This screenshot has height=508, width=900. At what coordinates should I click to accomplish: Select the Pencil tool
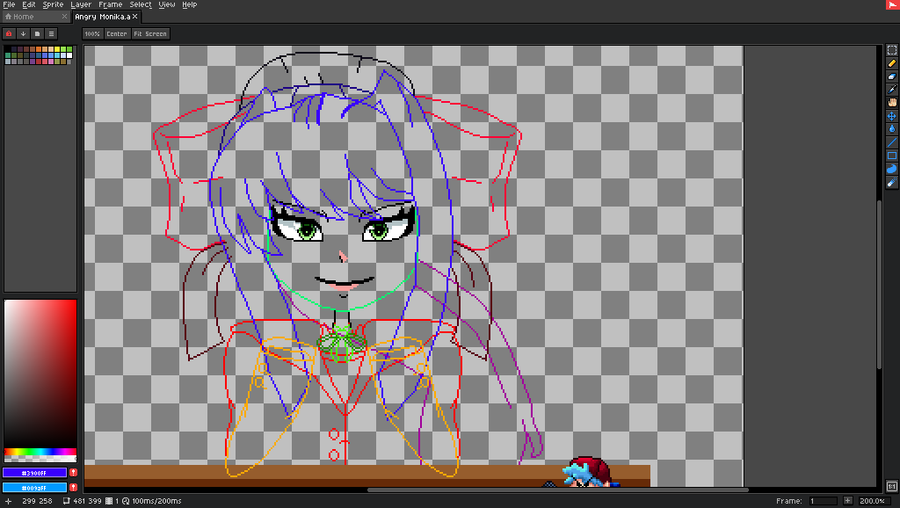click(x=891, y=63)
